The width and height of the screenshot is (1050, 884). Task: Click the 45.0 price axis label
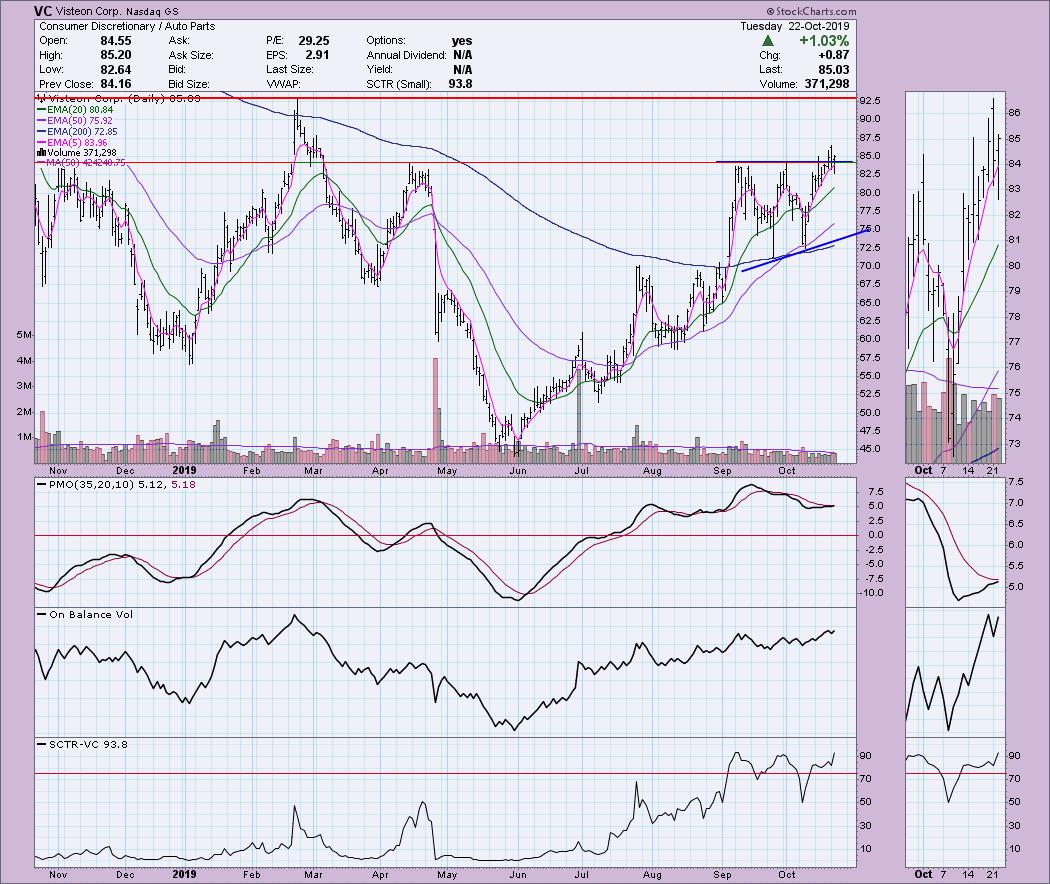870,449
